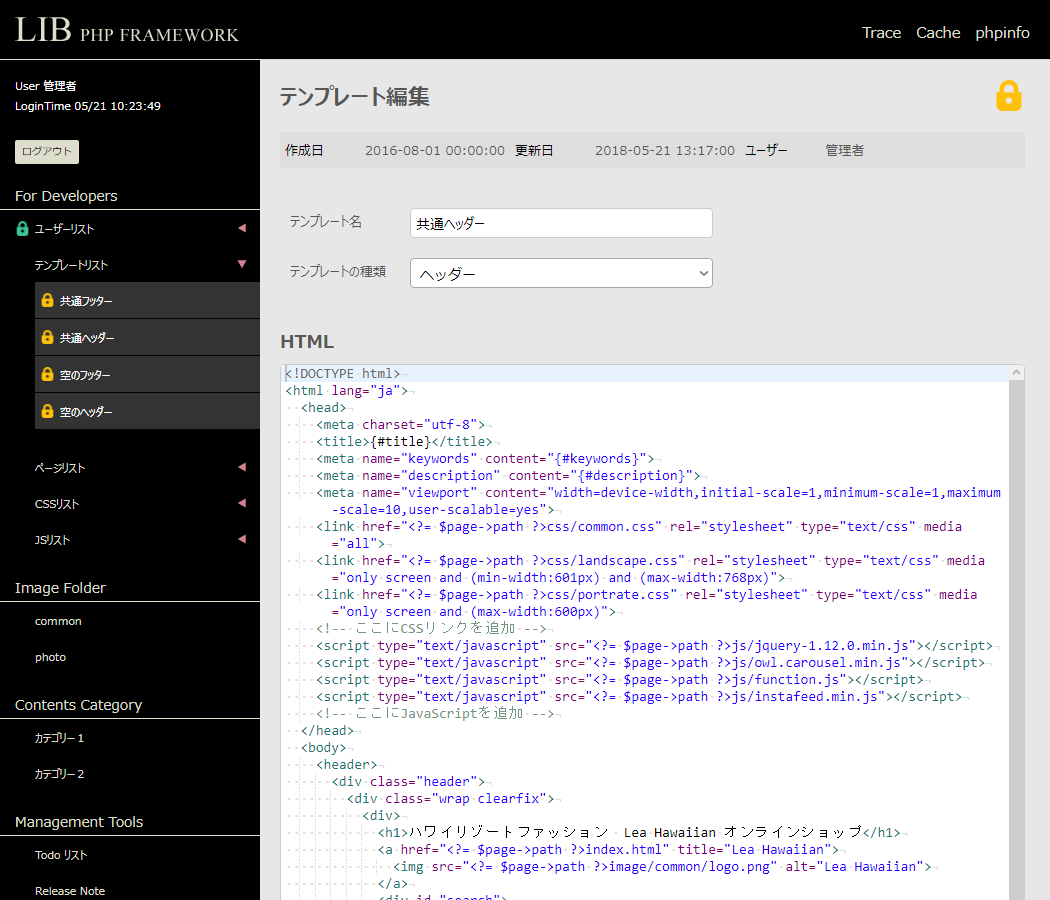
Task: Click the lock icon next to 共通ヘッダー
Action: pos(46,338)
